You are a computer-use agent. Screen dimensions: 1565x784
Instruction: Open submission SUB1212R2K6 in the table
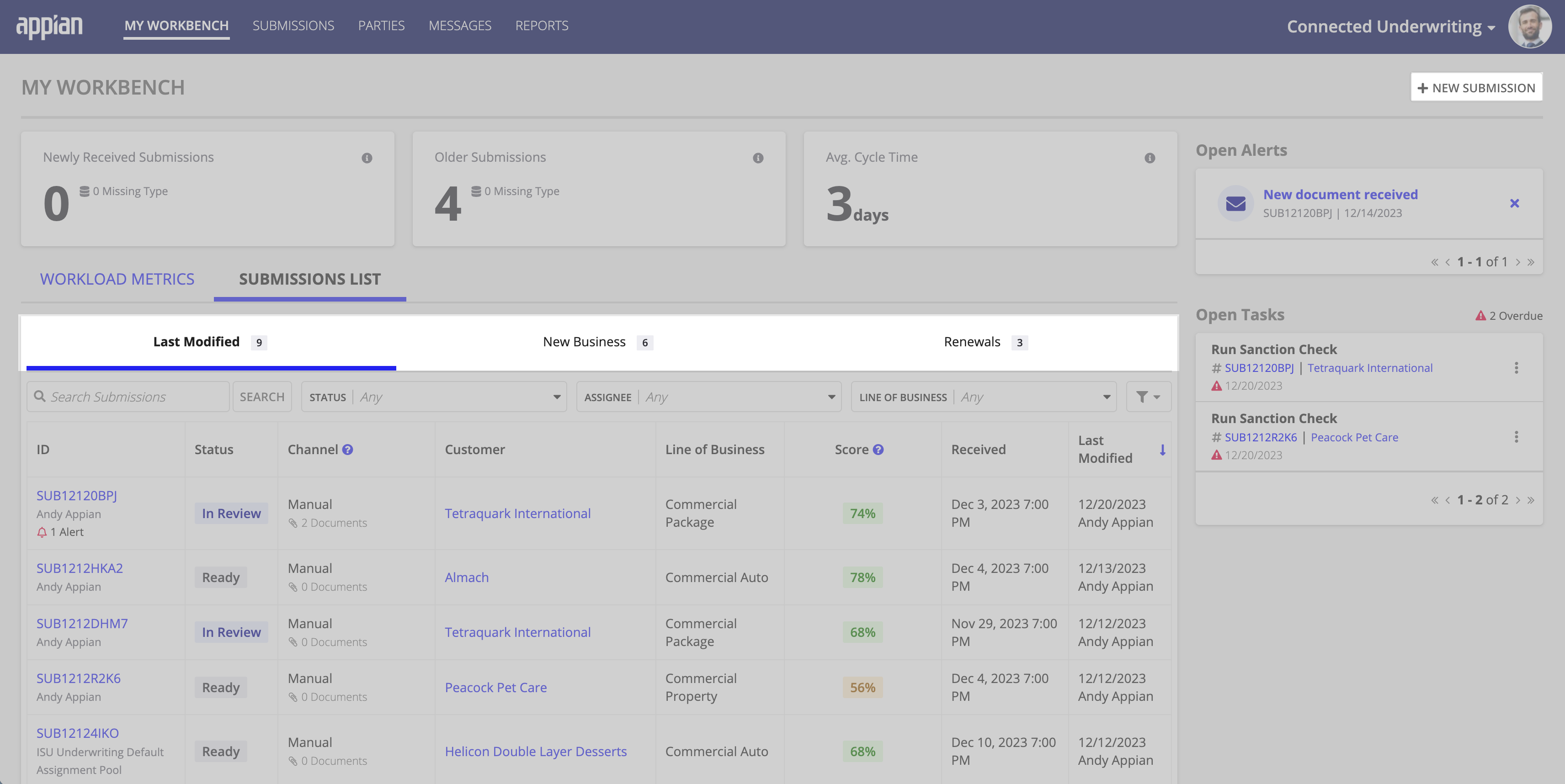tap(78, 679)
